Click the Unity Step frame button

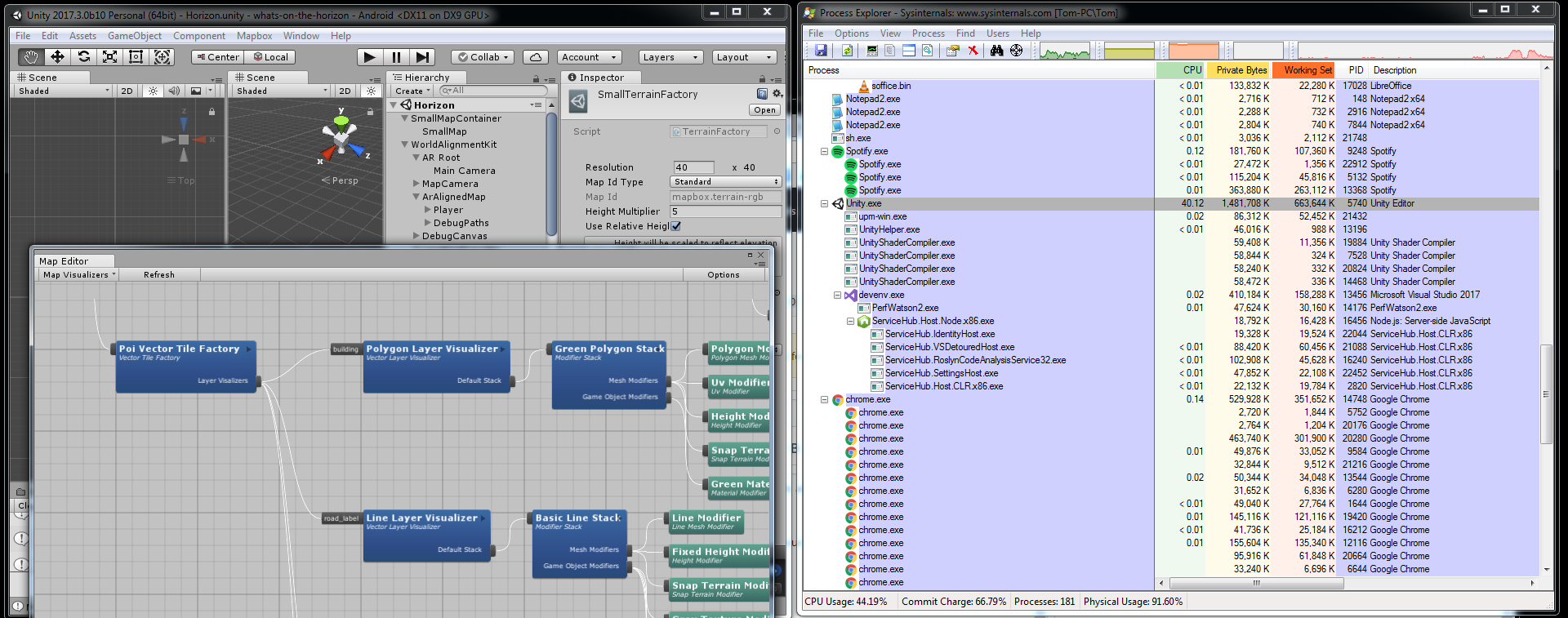pyautogui.click(x=422, y=57)
